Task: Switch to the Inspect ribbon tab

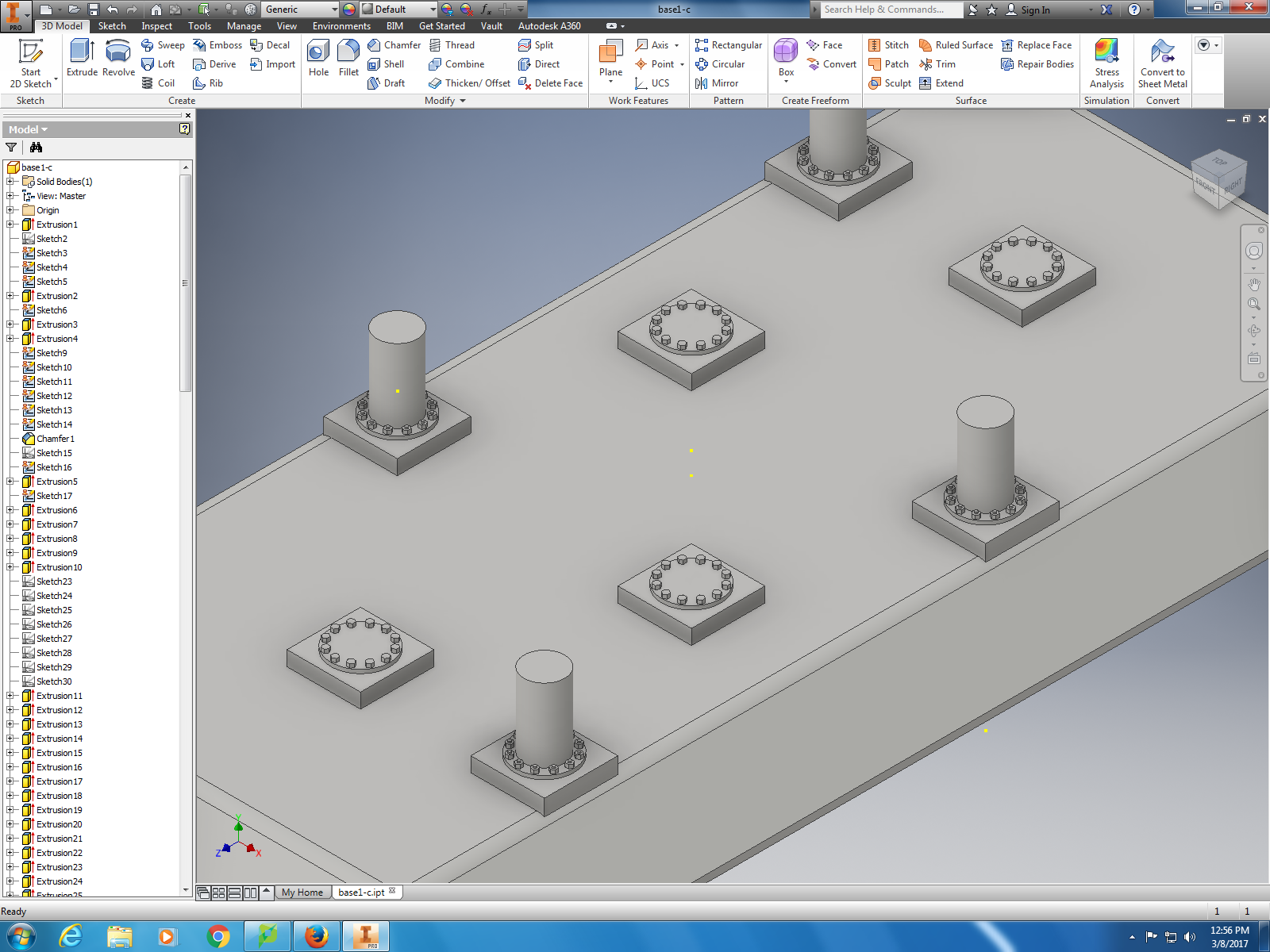Action: pyautogui.click(x=156, y=26)
